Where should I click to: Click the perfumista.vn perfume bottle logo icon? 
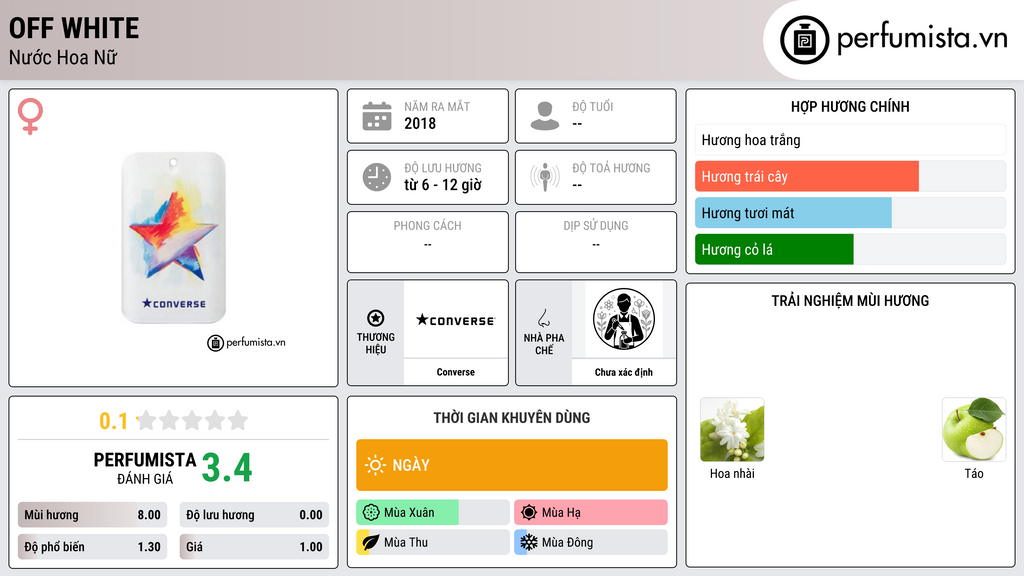804,40
